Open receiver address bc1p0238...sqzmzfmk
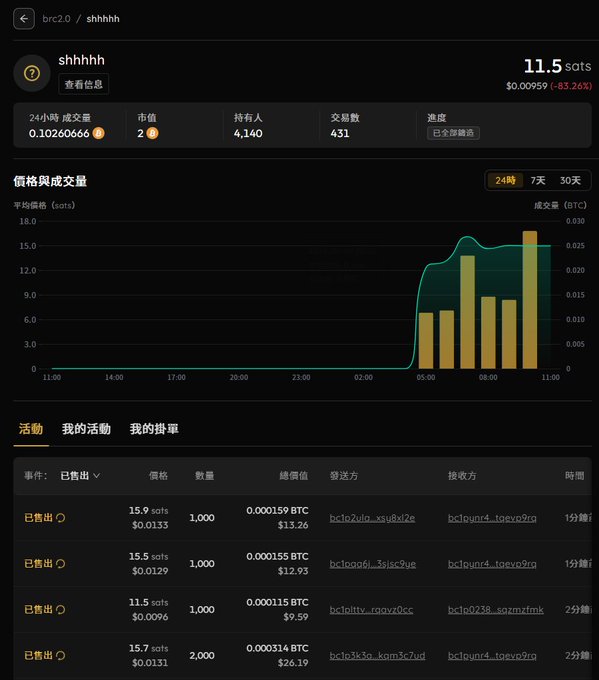The width and height of the screenshot is (599, 680). point(496,610)
